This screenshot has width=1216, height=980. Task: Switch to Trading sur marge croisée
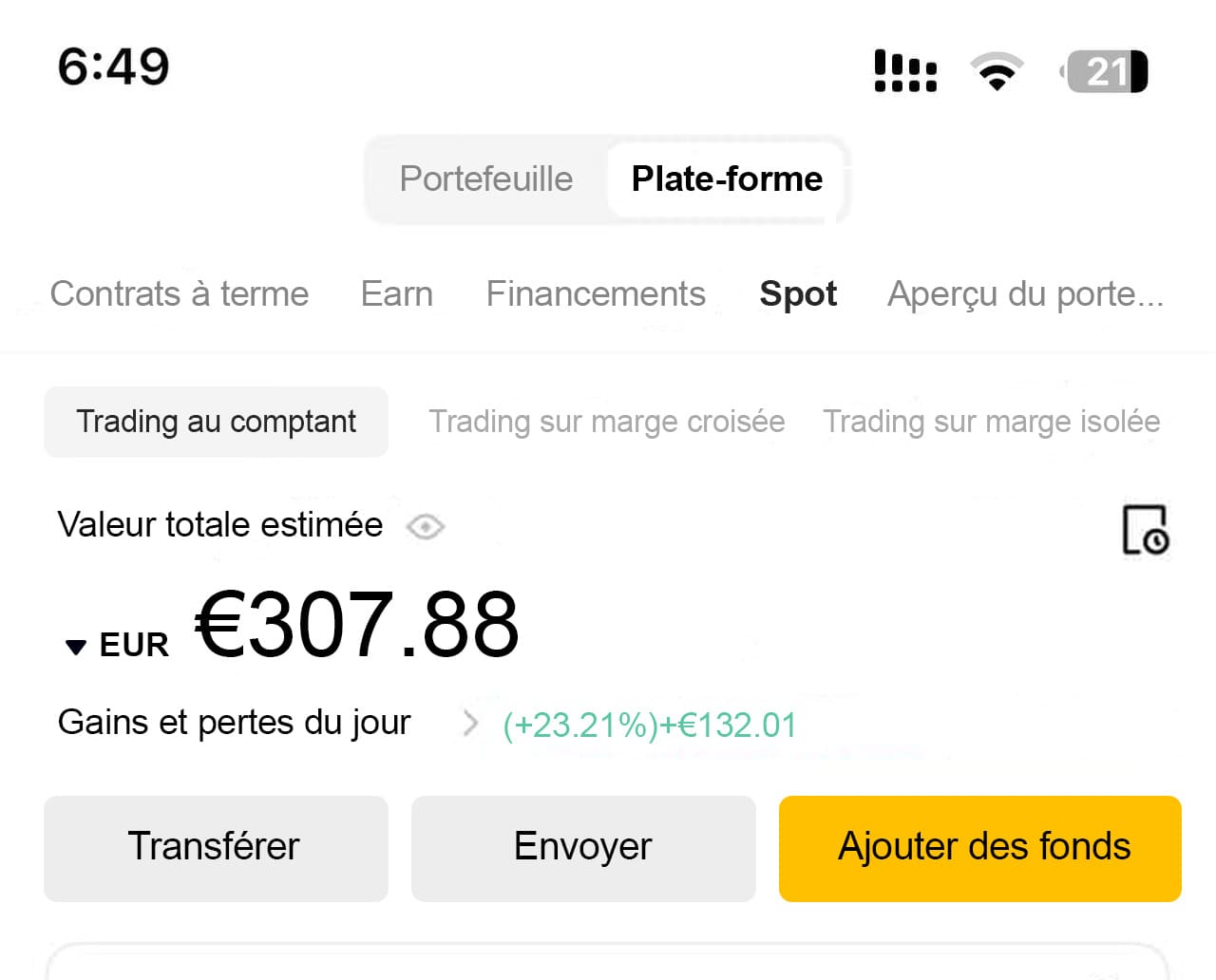[606, 422]
